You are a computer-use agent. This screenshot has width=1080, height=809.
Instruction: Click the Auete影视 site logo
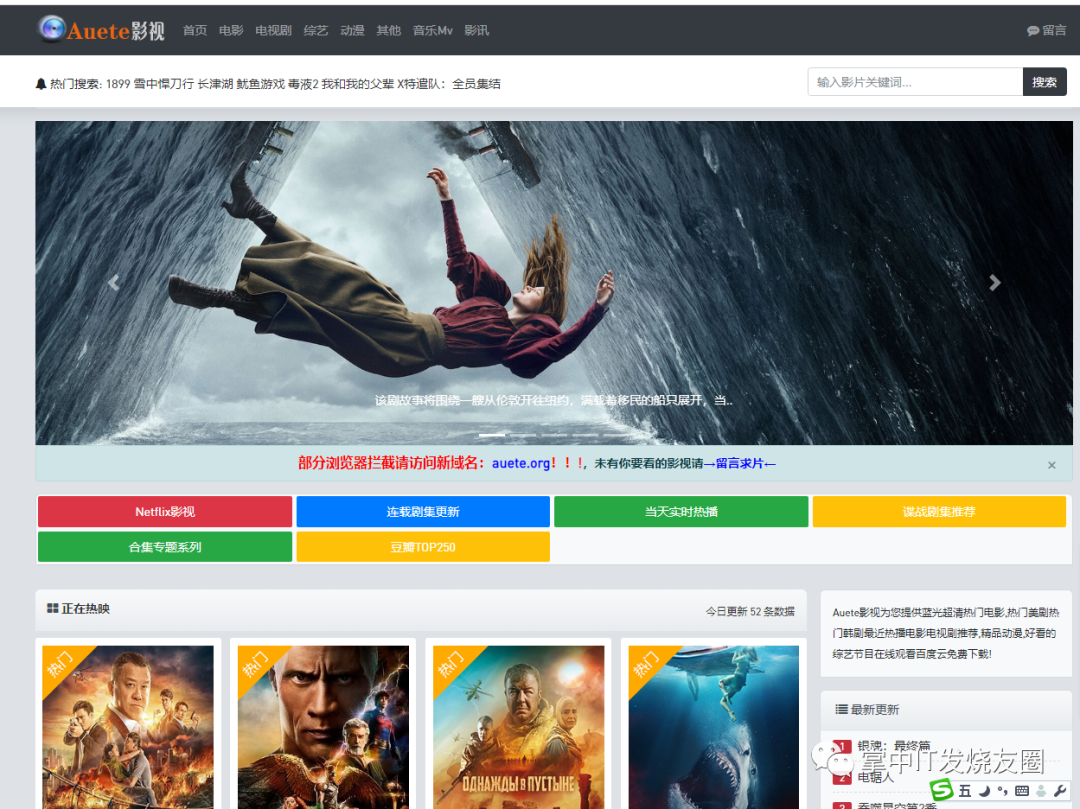coord(101,30)
